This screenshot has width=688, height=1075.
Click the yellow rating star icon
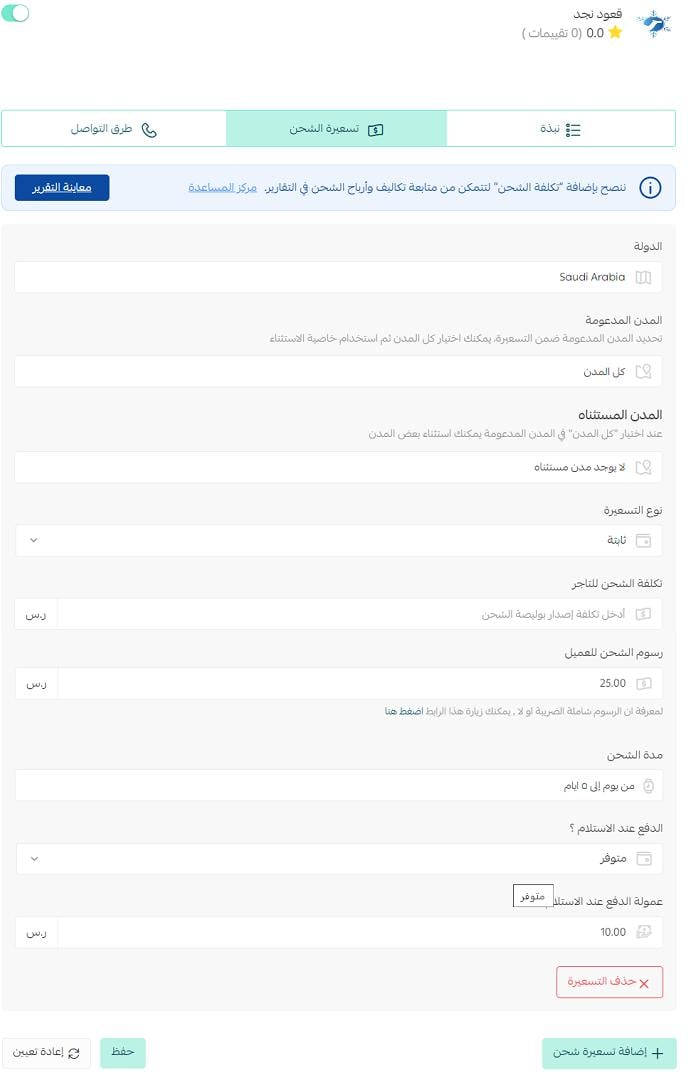coord(615,32)
